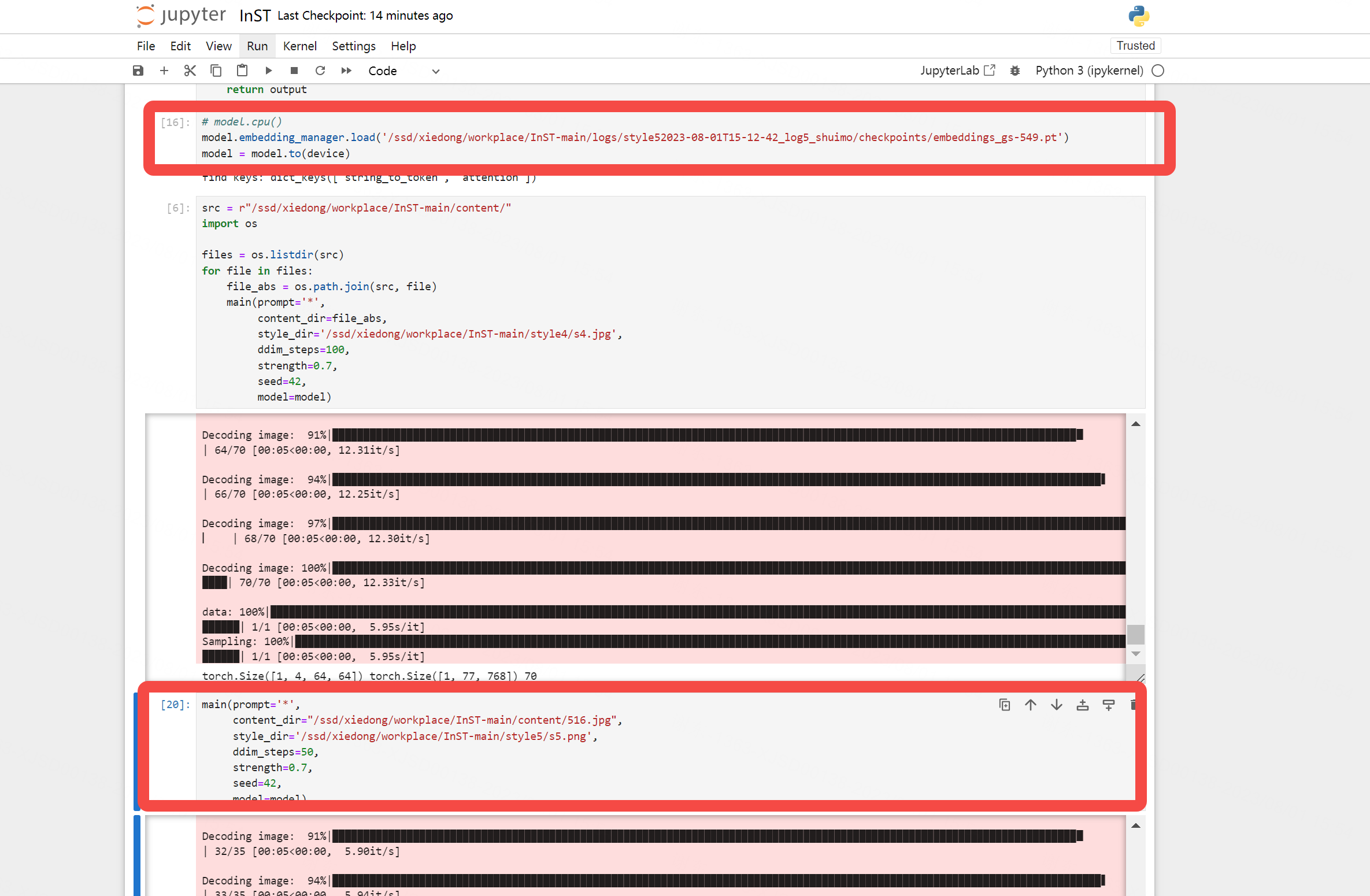Restart kernel and run all cells
1370x896 pixels.
coord(346,71)
